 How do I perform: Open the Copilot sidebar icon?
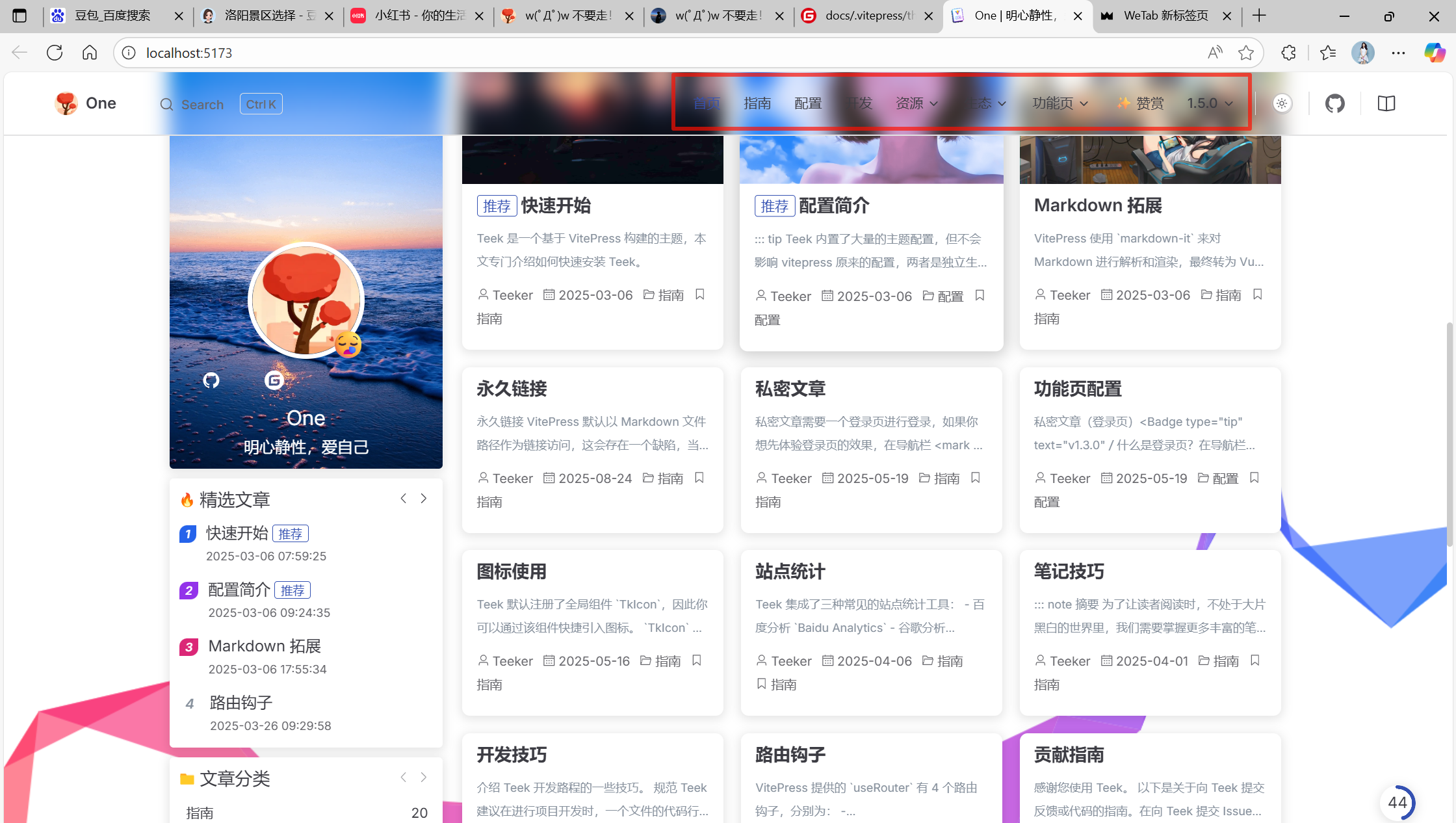[x=1434, y=53]
